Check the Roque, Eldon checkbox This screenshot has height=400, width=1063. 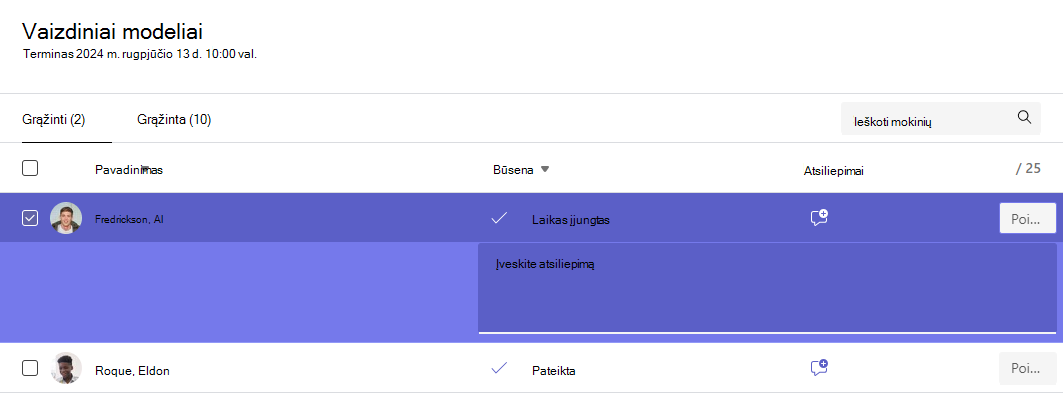click(x=30, y=368)
